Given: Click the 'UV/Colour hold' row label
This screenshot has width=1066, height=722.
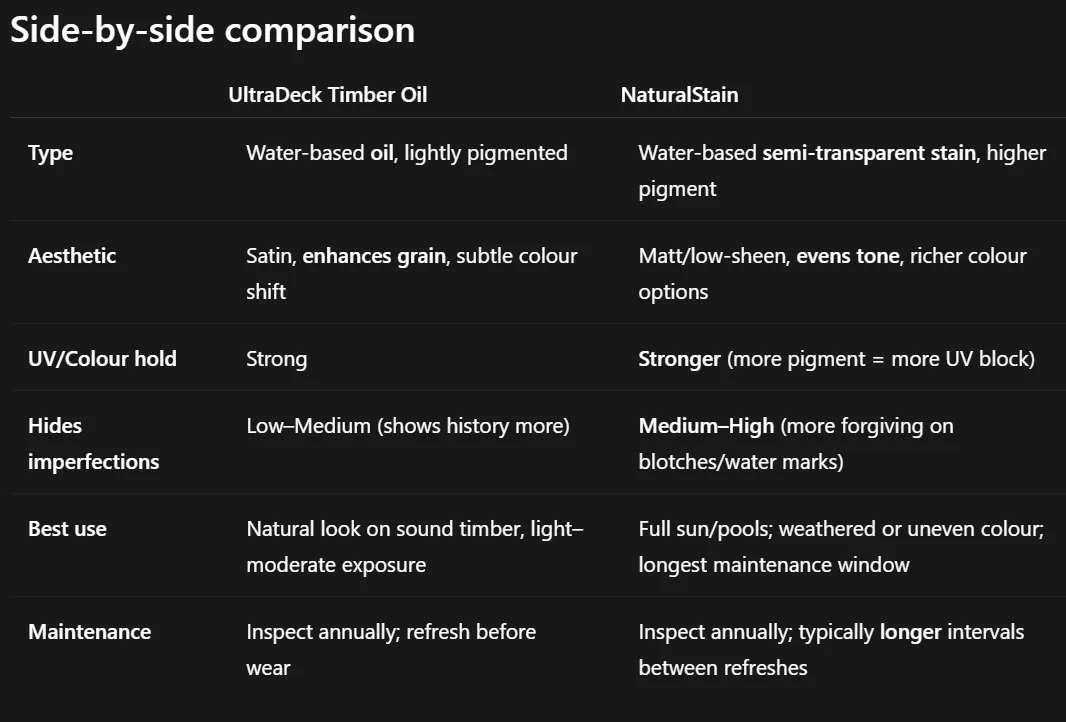Looking at the screenshot, I should coord(102,359).
